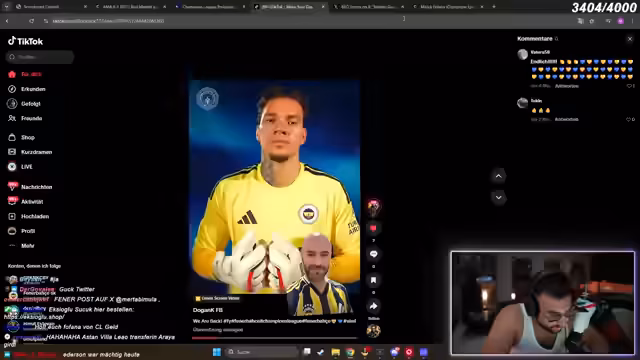Seek along the video progress bar
The image size is (640, 360).
click(x=275, y=338)
